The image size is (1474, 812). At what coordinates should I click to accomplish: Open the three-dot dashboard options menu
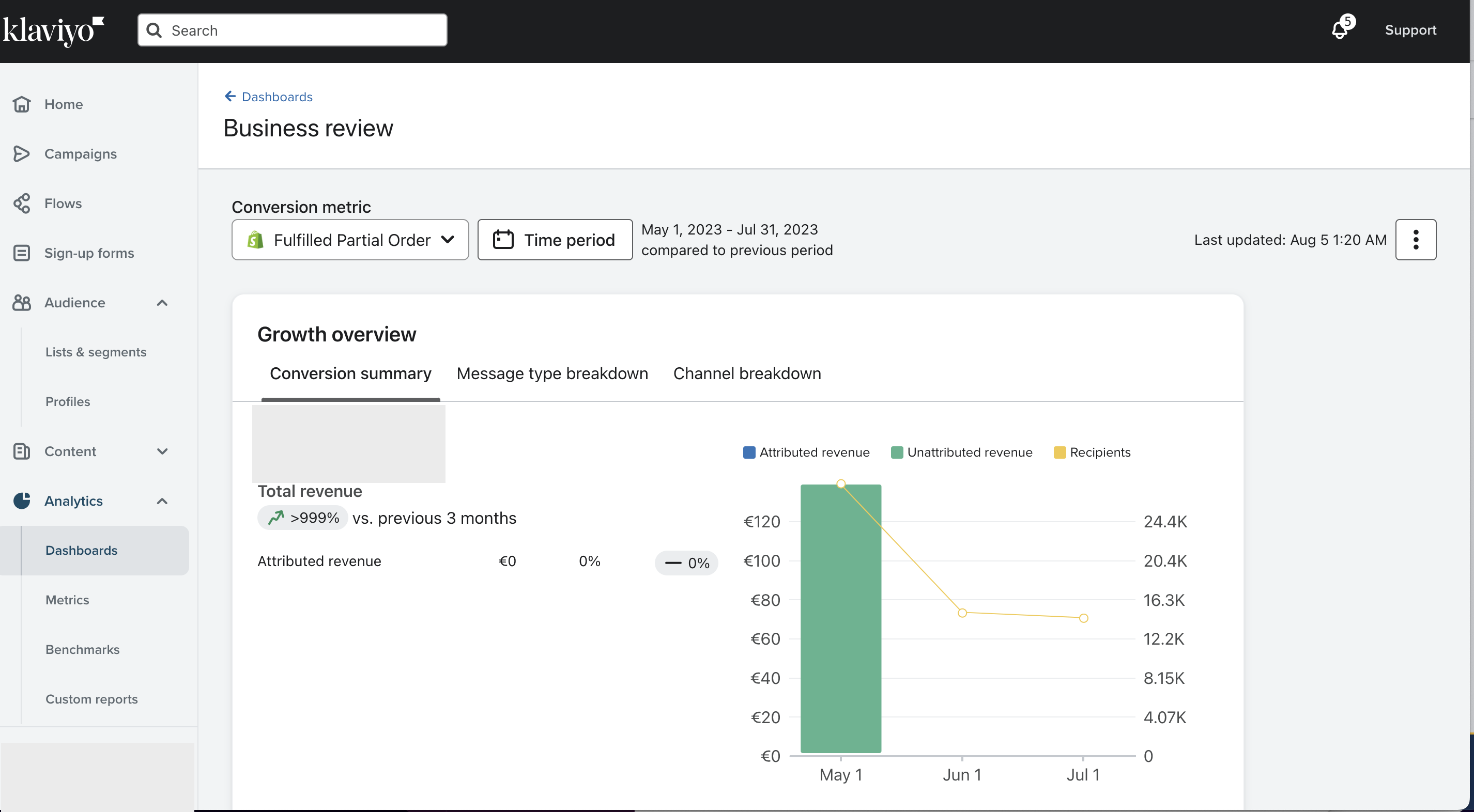[x=1415, y=240]
